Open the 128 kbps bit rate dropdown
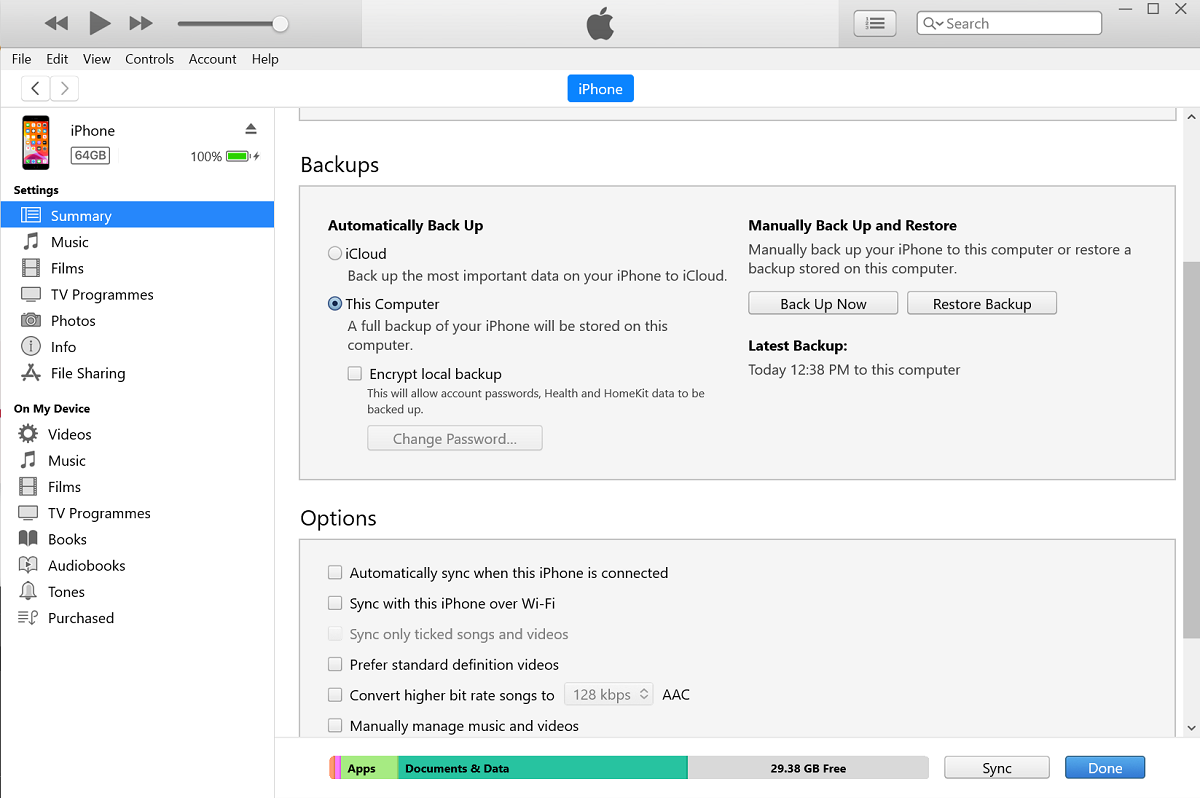The image size is (1200, 798). (x=608, y=695)
